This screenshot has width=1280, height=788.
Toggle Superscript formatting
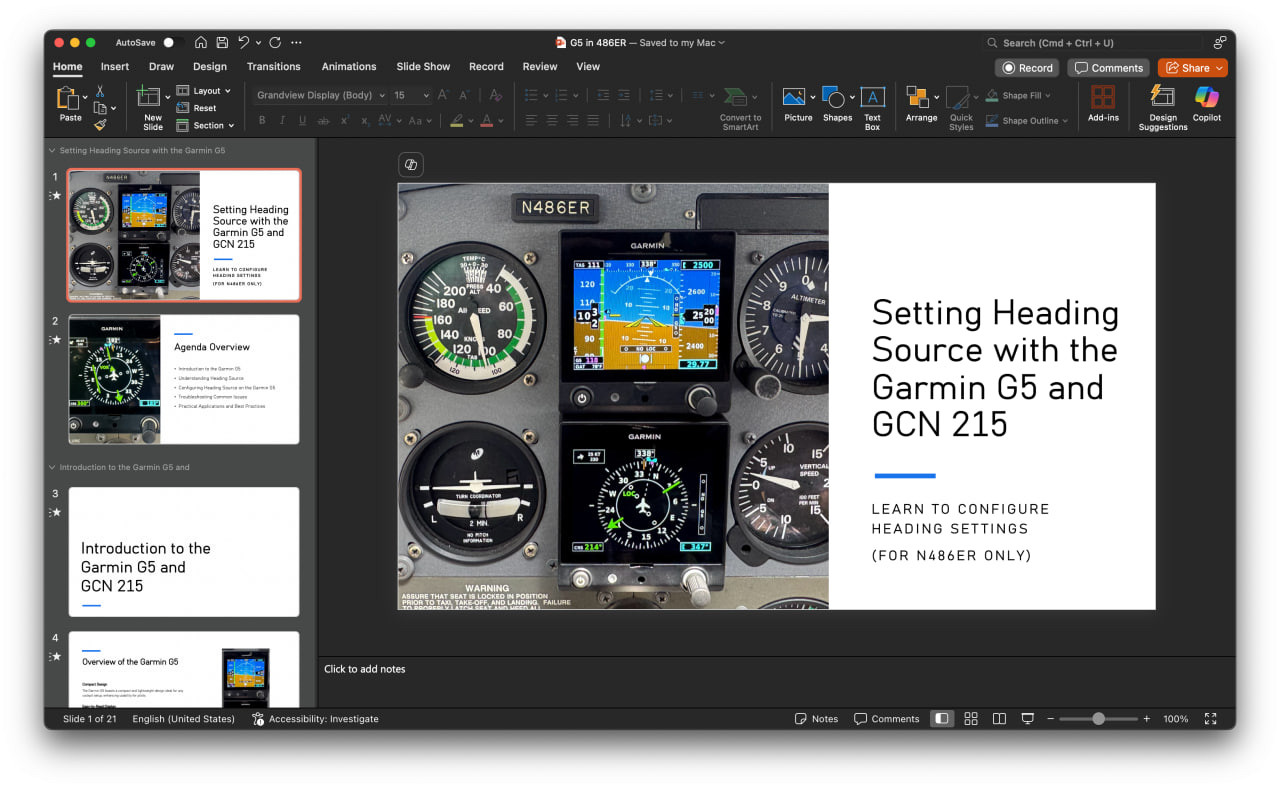click(x=345, y=120)
